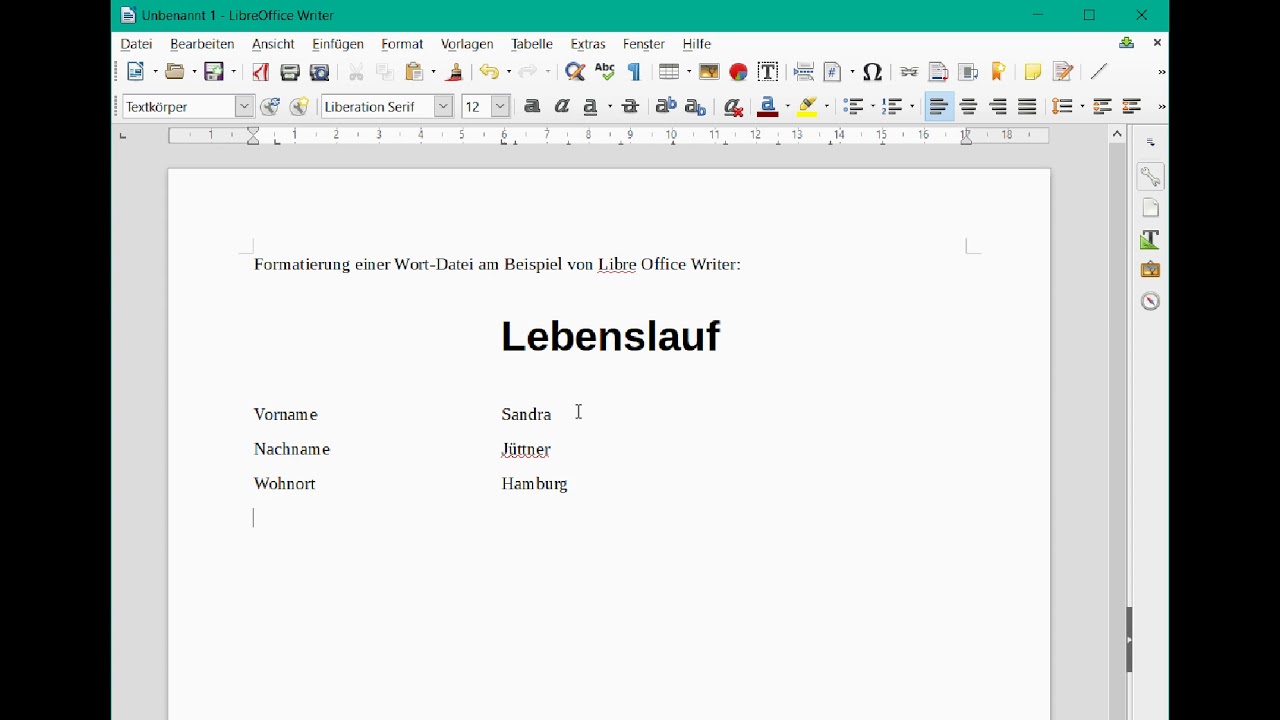The image size is (1280, 720).
Task: Align text to the right
Action: pos(998,106)
